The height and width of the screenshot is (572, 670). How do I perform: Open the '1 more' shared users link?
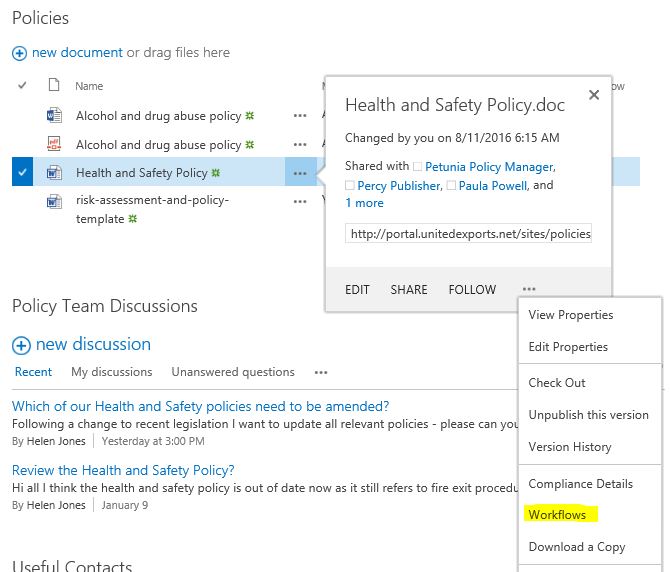tap(364, 203)
